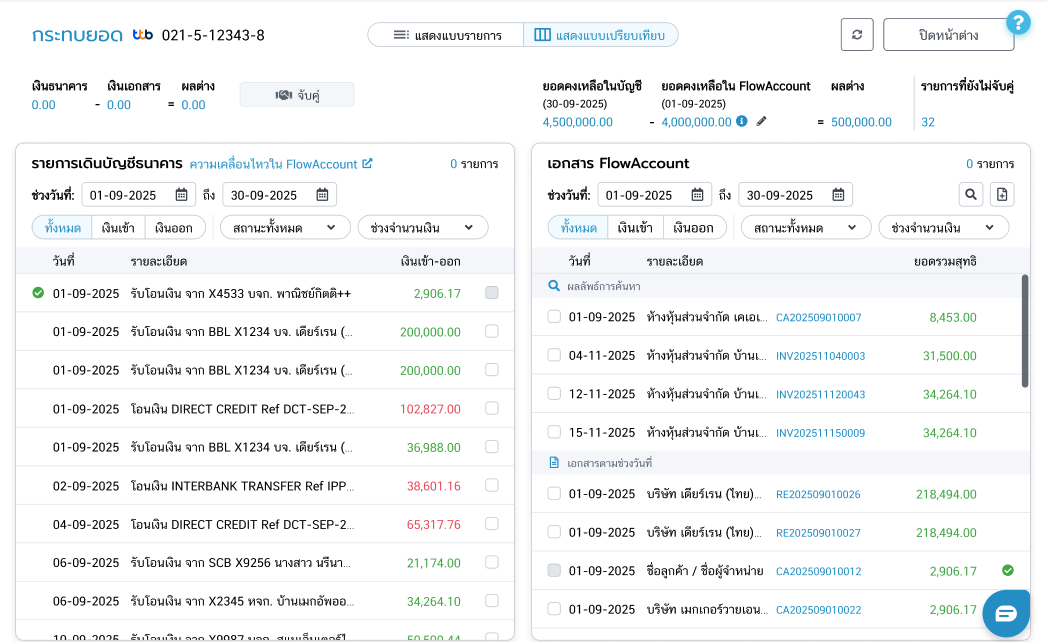Open the search icon in FlowAccount panel

[971, 194]
